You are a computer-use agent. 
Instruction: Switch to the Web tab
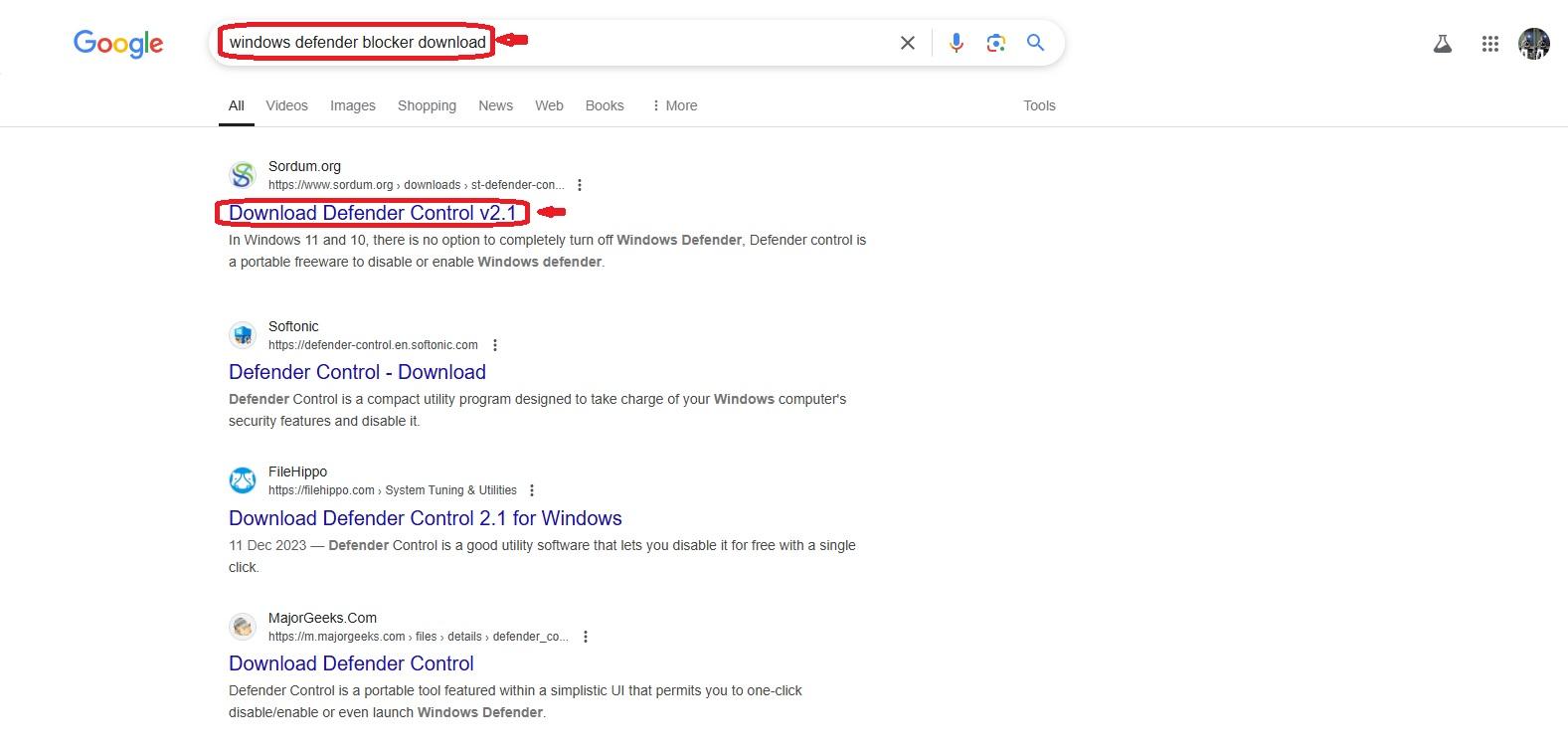[549, 105]
